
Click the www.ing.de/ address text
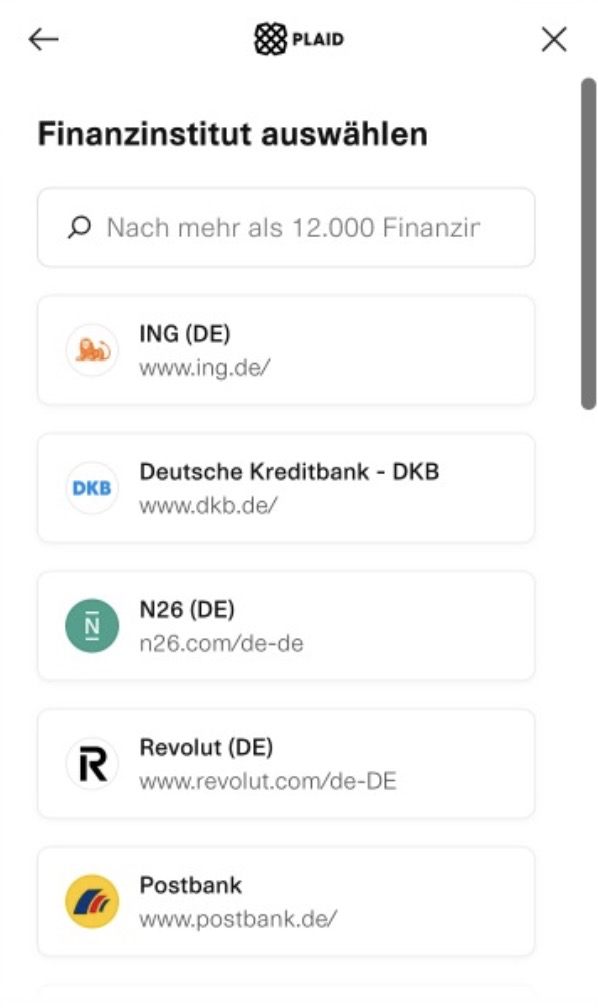205,368
